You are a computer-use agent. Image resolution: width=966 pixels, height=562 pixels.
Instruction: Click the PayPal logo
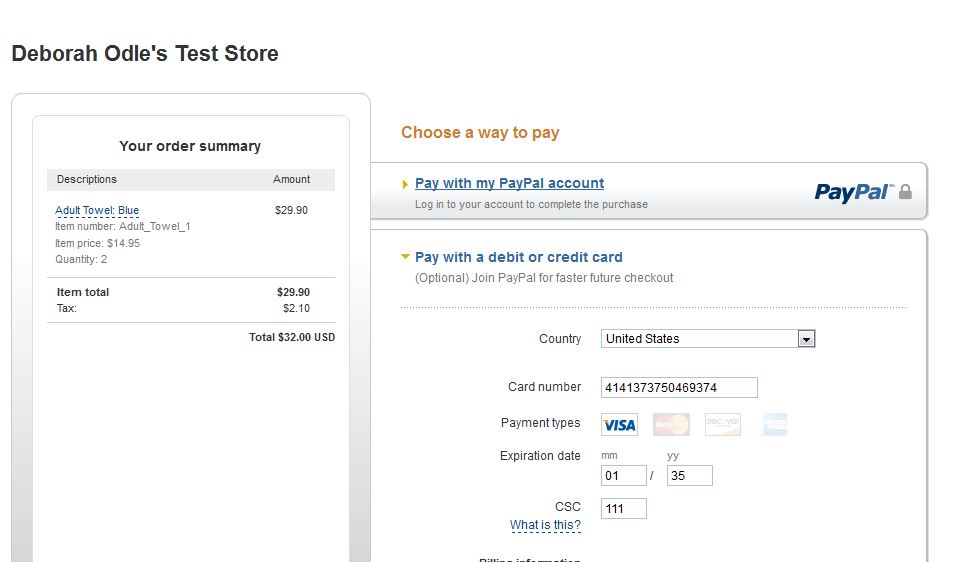853,192
